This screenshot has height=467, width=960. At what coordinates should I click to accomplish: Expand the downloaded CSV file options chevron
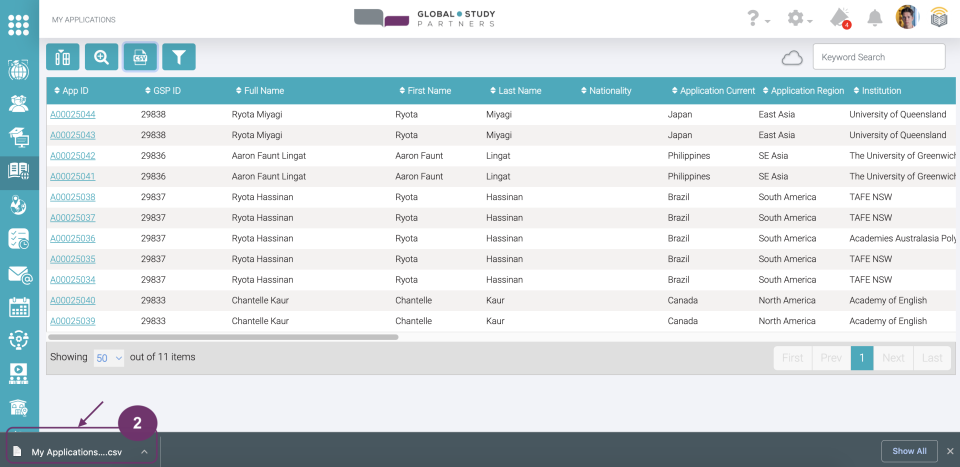[144, 451]
